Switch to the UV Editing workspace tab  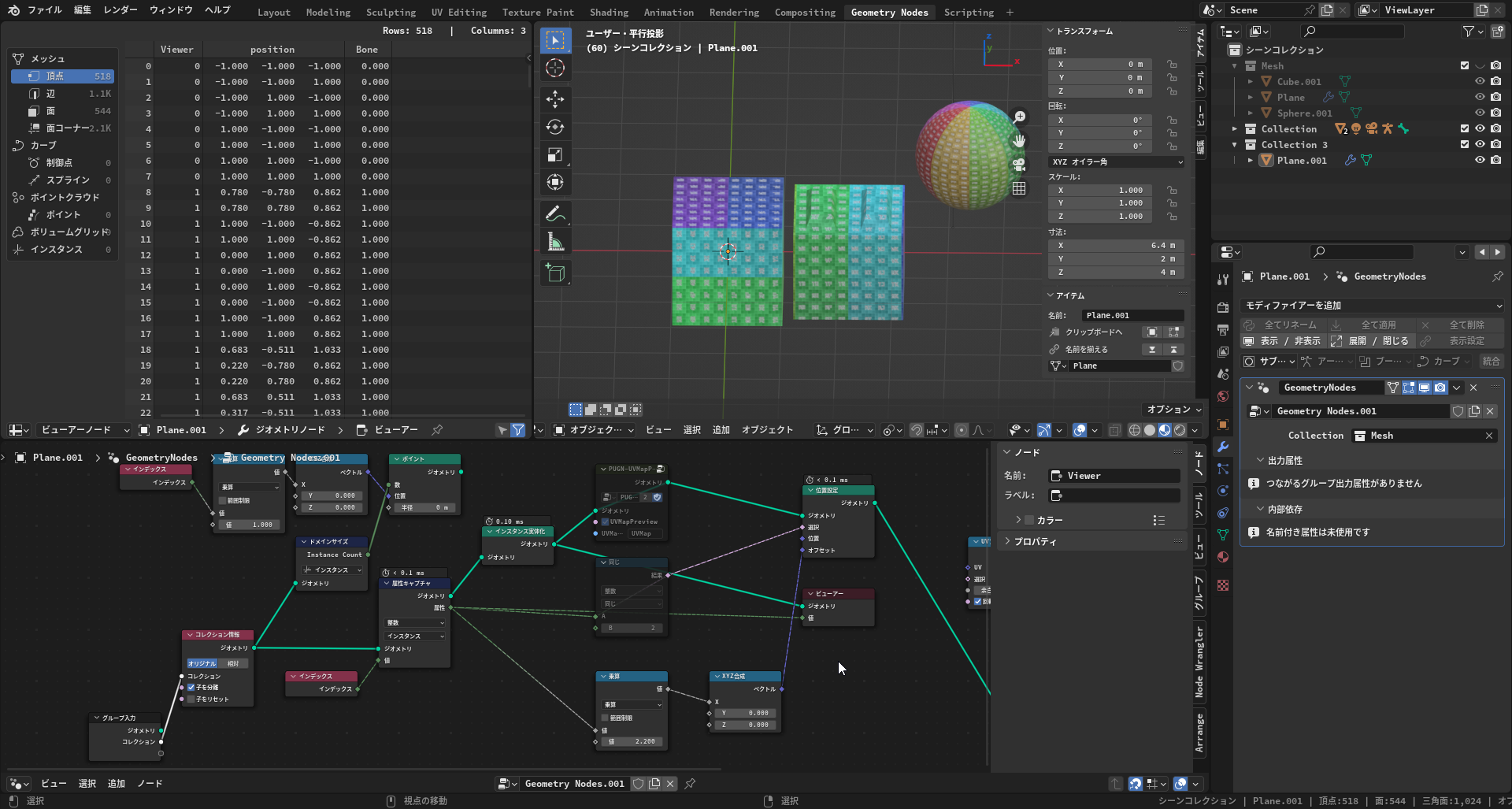pos(458,12)
